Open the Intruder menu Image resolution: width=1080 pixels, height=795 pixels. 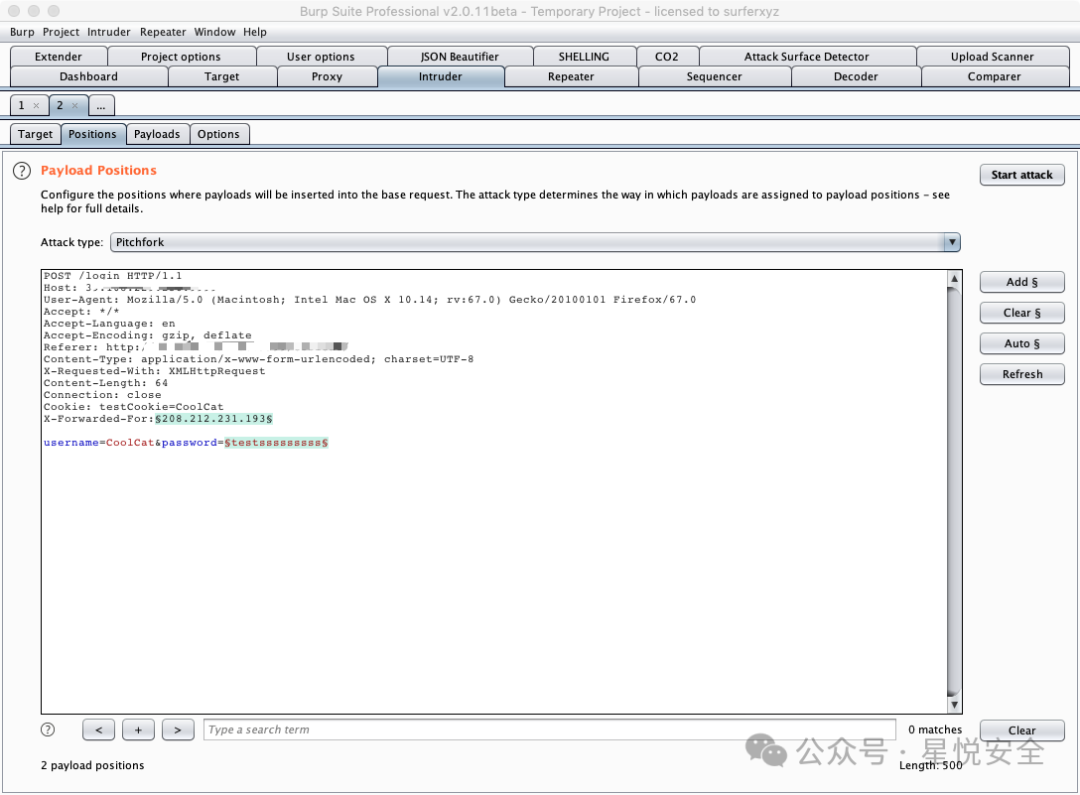tap(109, 32)
